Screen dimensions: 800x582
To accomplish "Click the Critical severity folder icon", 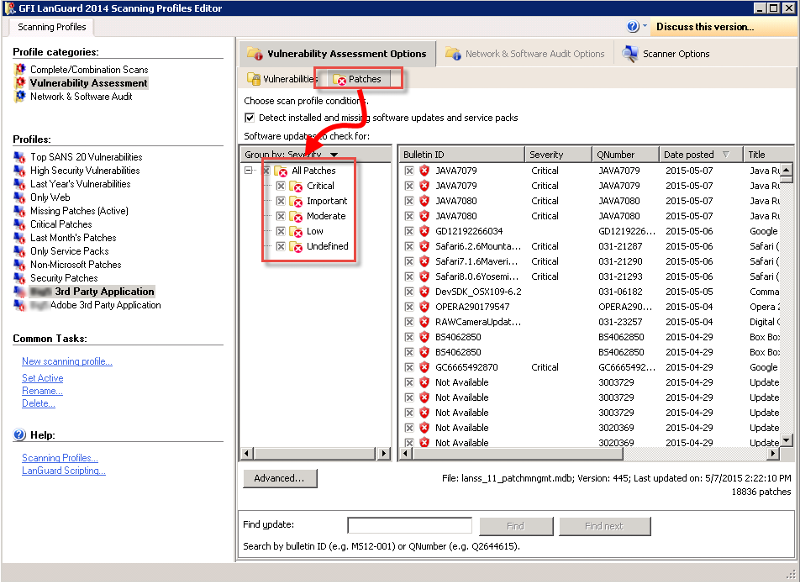I will tap(296, 186).
